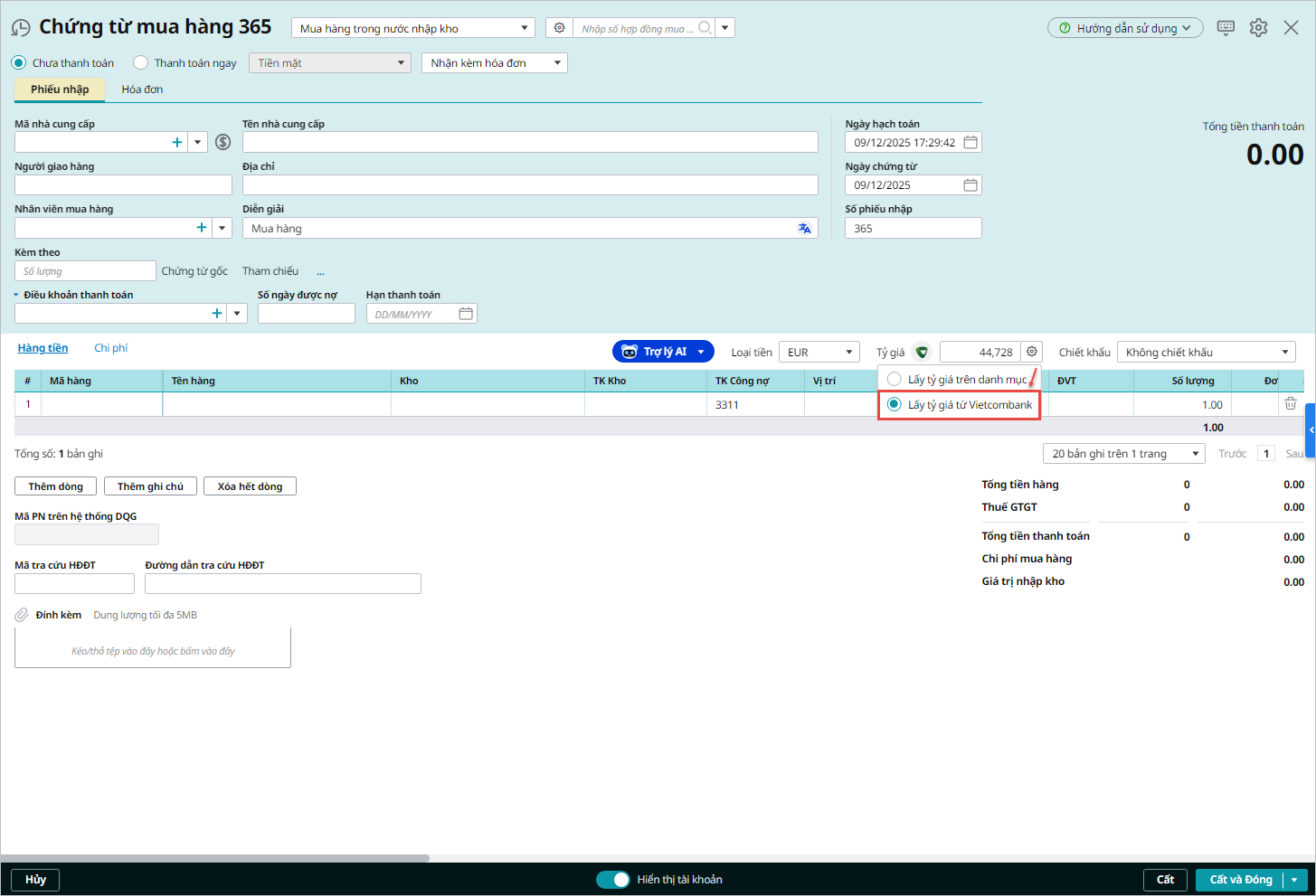This screenshot has width=1316, height=896.
Task: Toggle Hiển thị tài khoản switch
Action: (x=612, y=880)
